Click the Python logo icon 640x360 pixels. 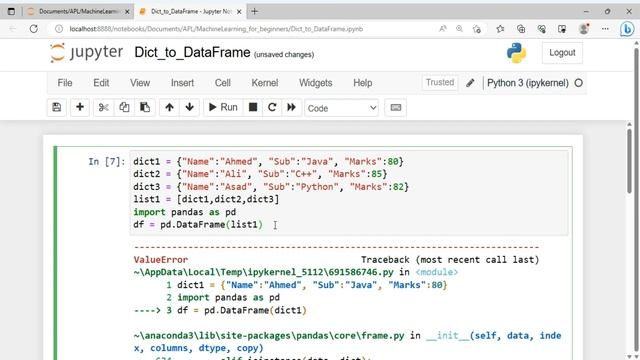(x=516, y=53)
